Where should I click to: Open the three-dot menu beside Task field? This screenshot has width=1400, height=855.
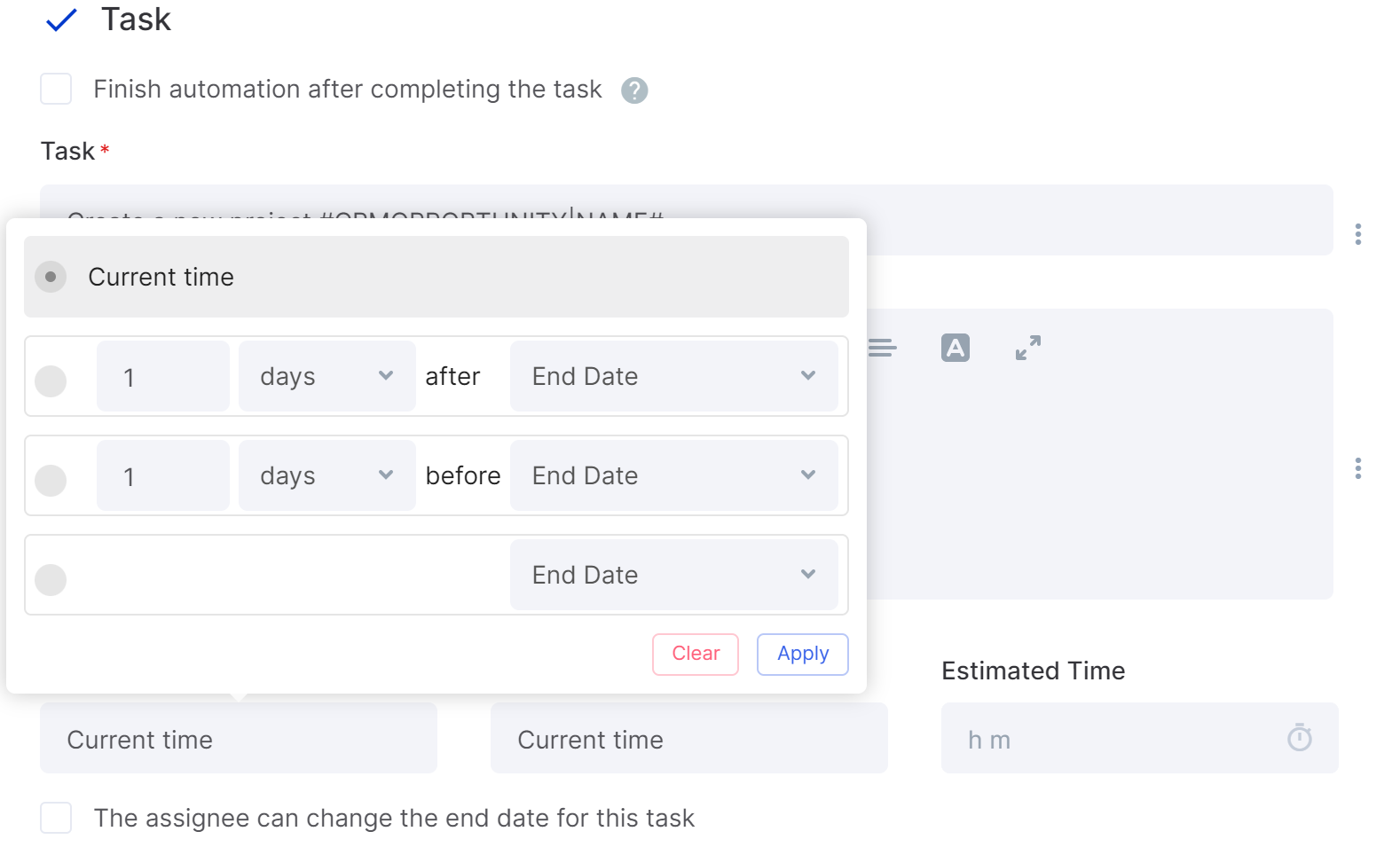coord(1357,234)
